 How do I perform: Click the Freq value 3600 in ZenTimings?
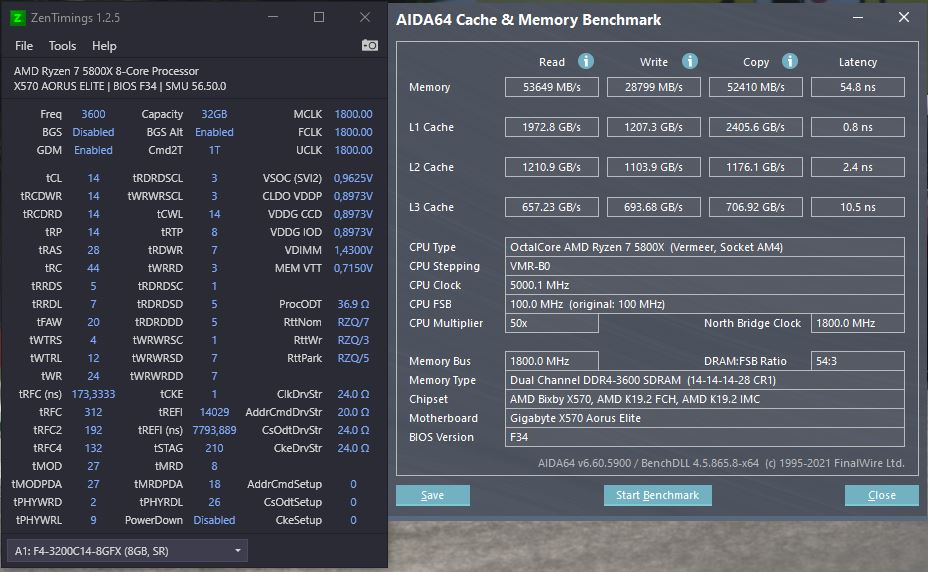[x=93, y=114]
